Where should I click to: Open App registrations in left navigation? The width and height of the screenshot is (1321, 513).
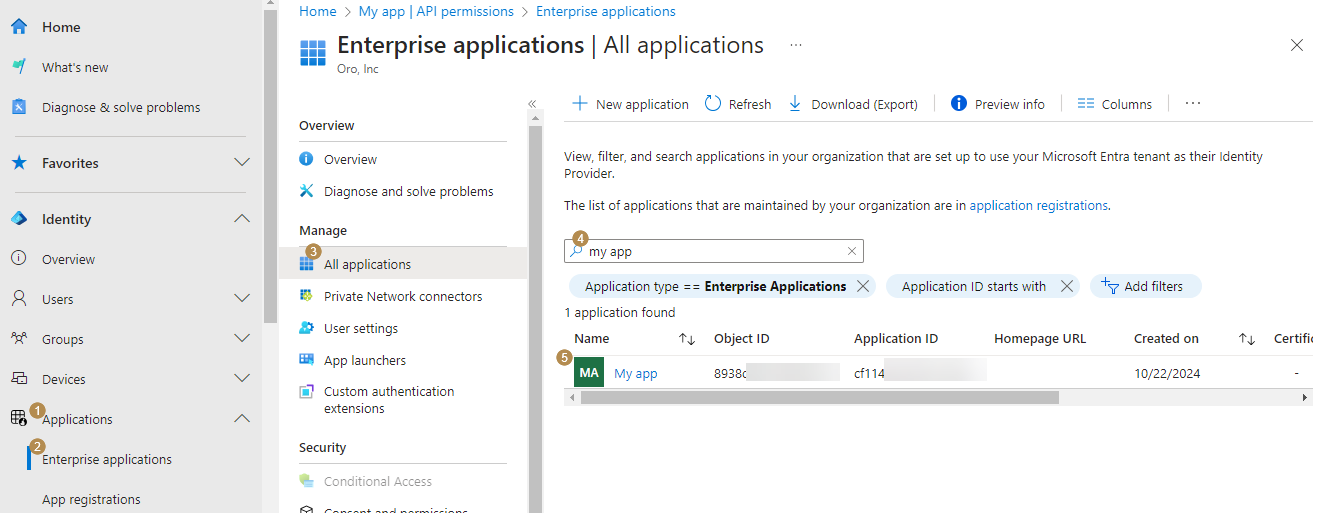click(x=91, y=499)
